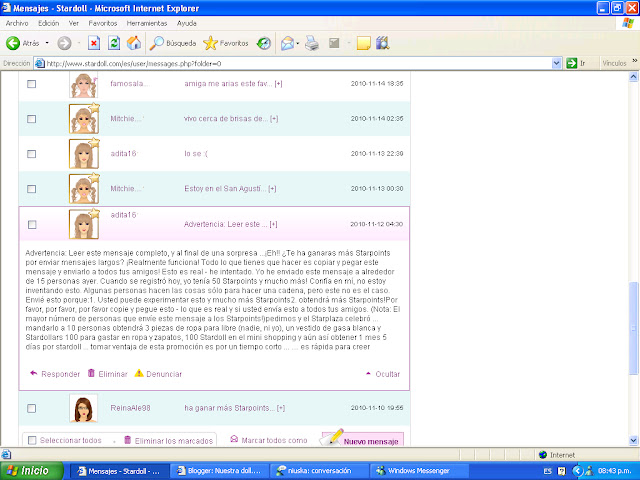Image resolution: width=640 pixels, height=480 pixels.
Task: Expand 'vivo cerca de brisas de' message
Action: 274,119
